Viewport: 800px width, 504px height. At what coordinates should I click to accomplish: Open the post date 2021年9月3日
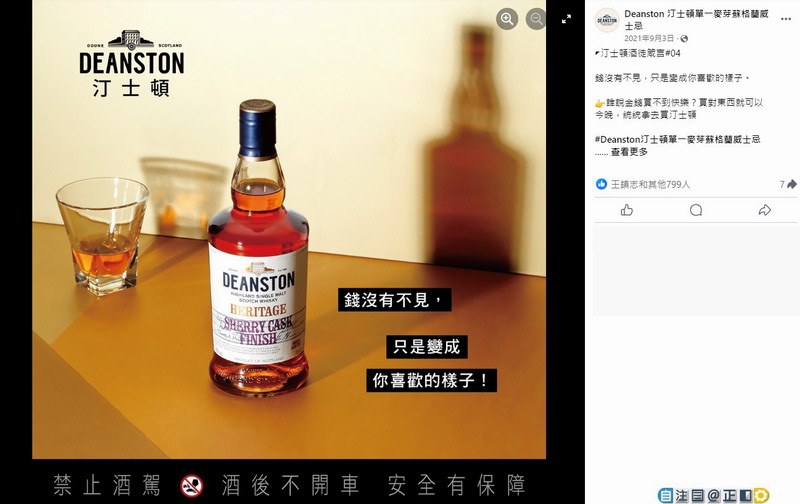pos(649,39)
